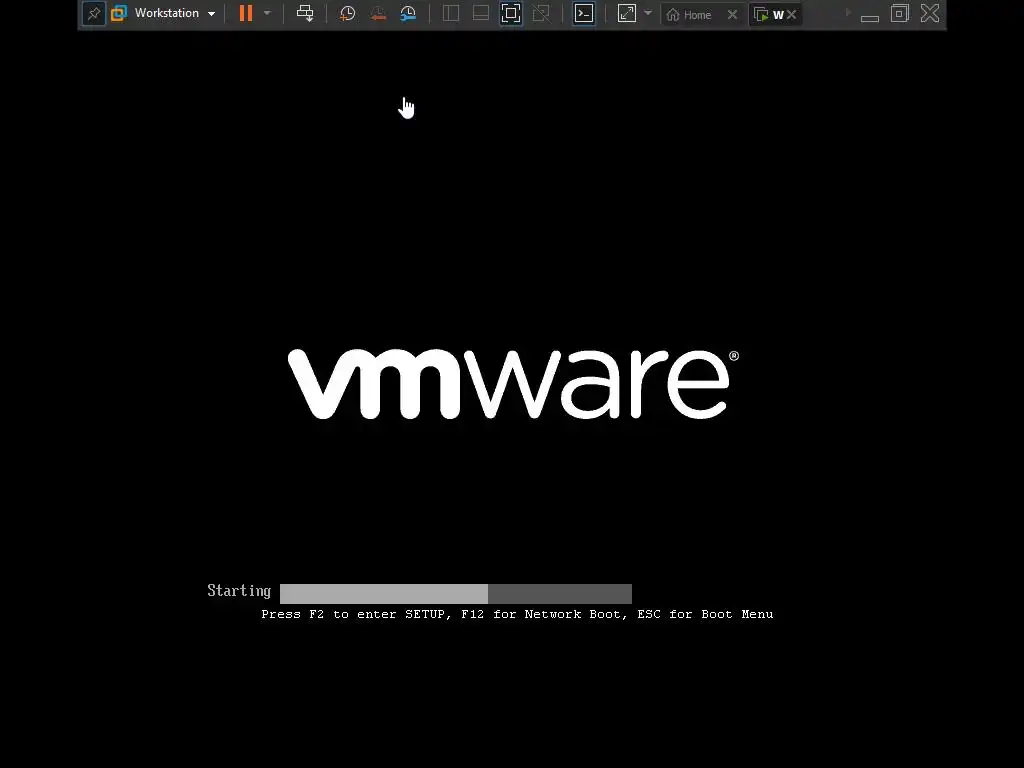Click the Unity mode icon
This screenshot has width=1024, height=768.
pos(541,13)
